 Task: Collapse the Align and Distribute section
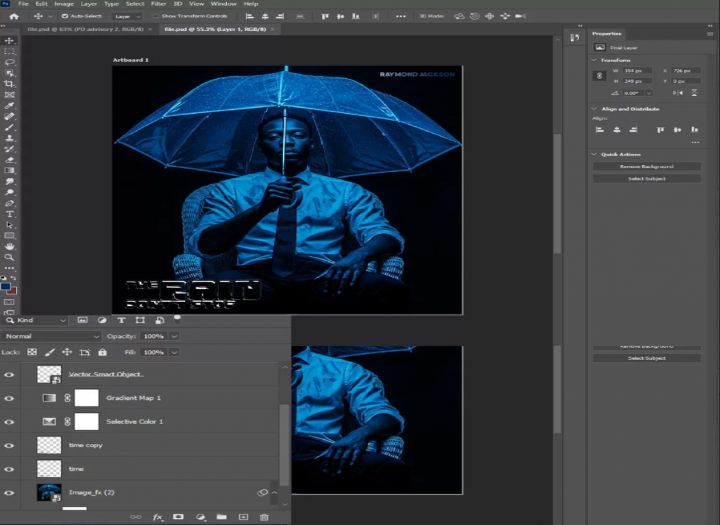pyautogui.click(x=594, y=109)
